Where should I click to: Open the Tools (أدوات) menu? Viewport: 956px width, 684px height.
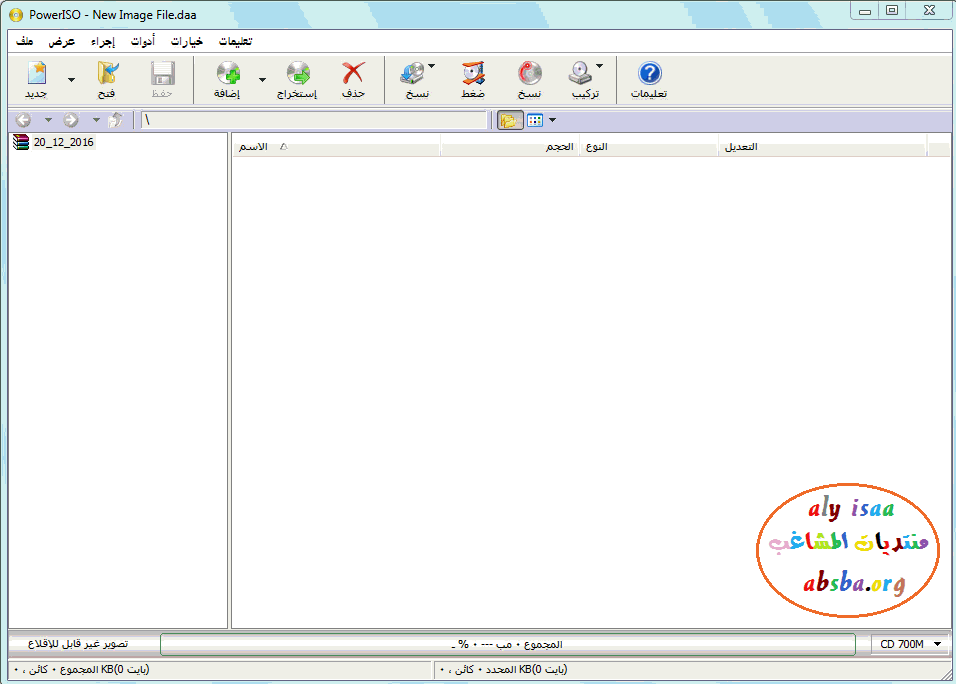[x=142, y=42]
